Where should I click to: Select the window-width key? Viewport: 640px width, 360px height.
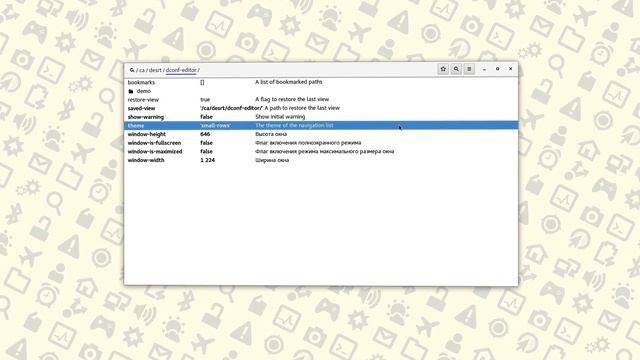pyautogui.click(x=321, y=160)
